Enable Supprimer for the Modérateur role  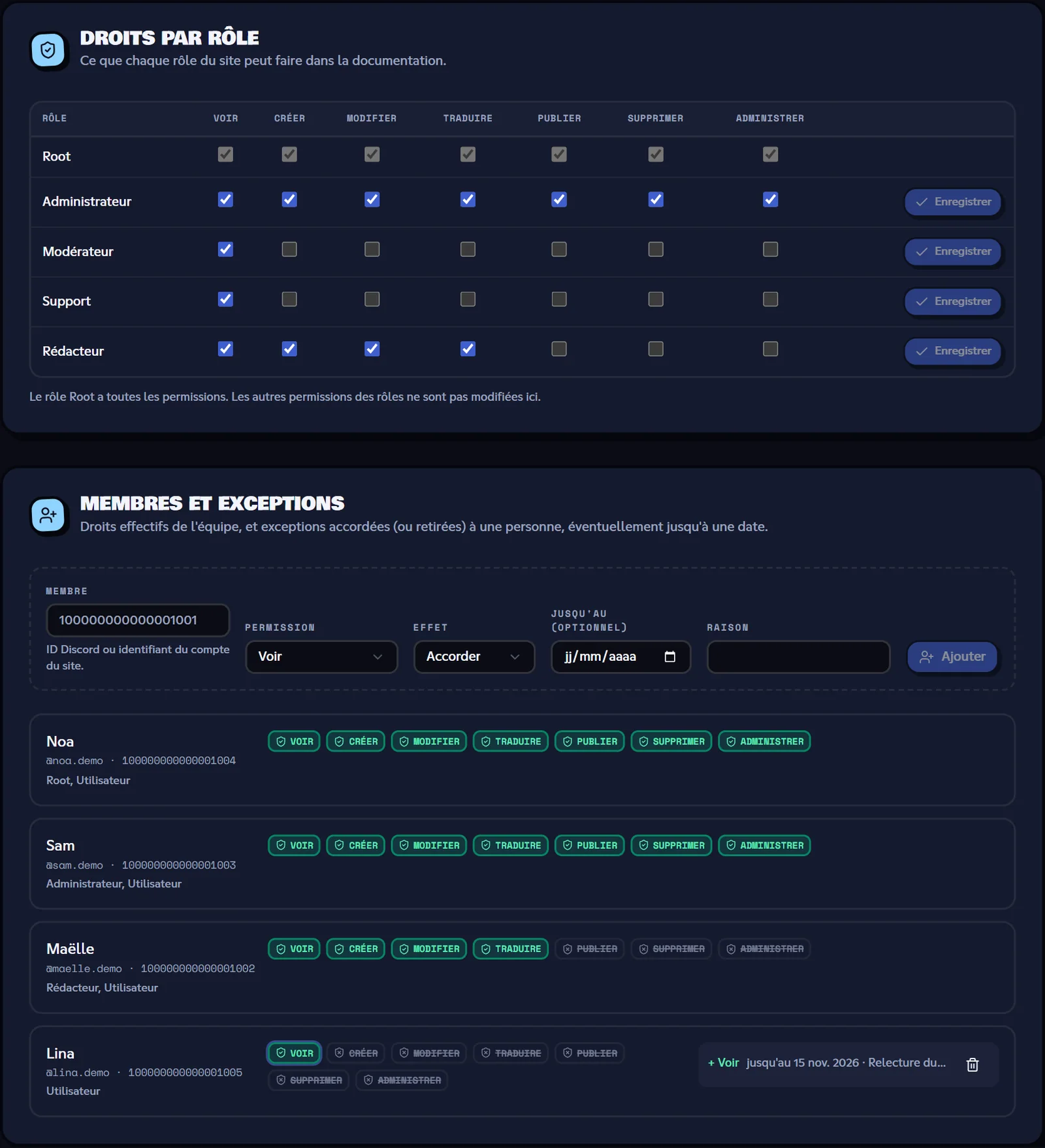coord(656,249)
